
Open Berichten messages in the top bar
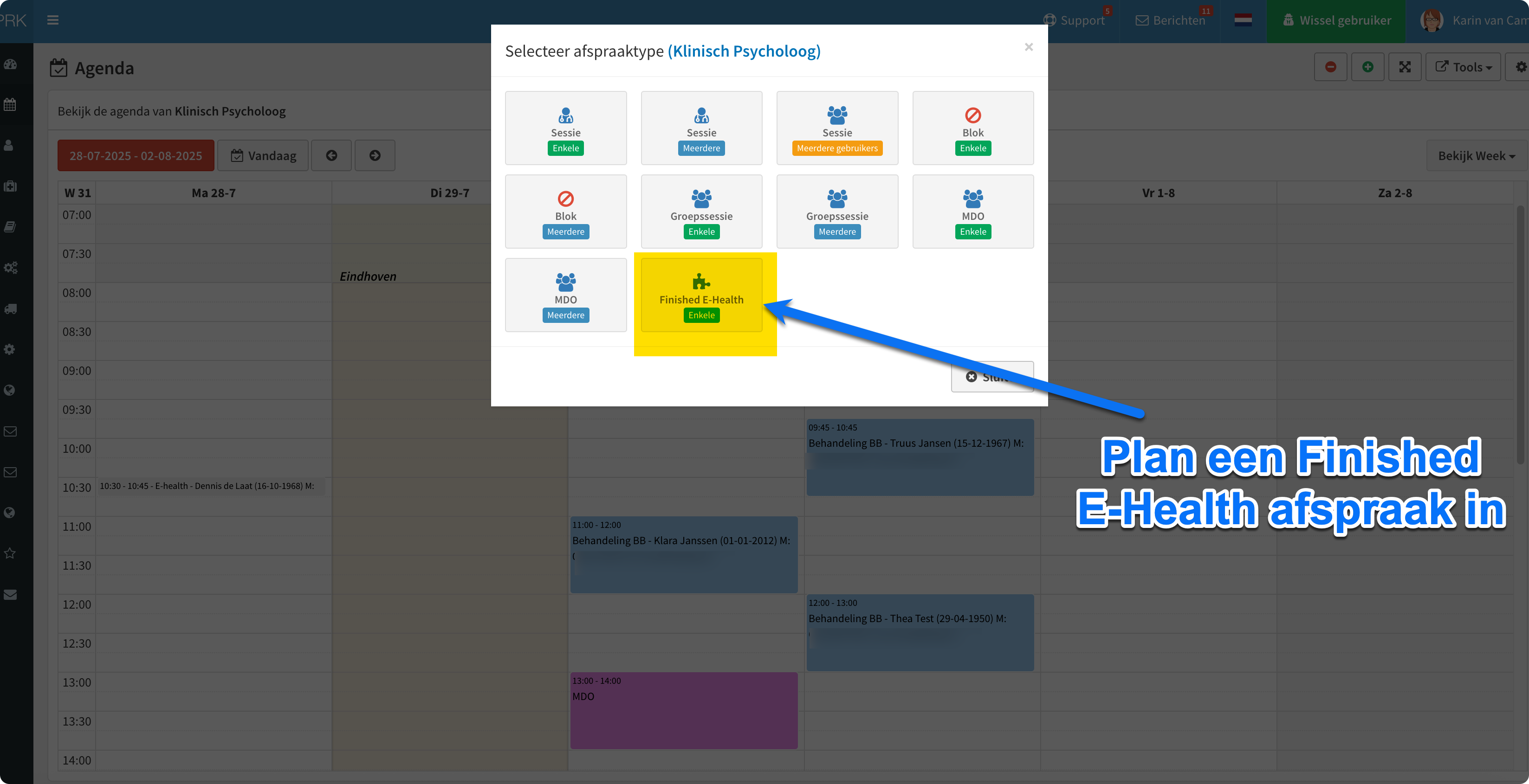coord(1171,20)
